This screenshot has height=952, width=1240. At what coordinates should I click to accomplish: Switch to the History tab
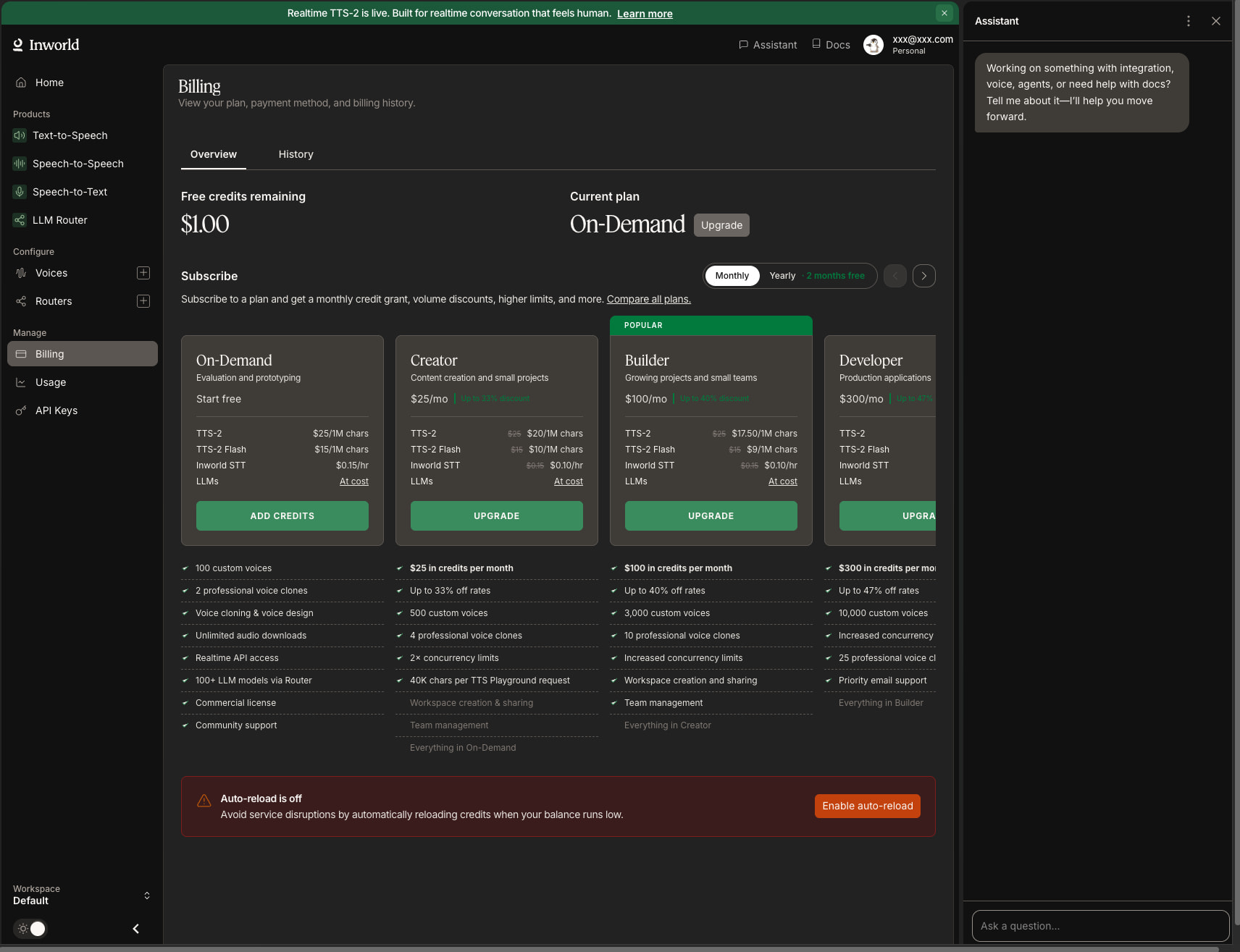(296, 154)
